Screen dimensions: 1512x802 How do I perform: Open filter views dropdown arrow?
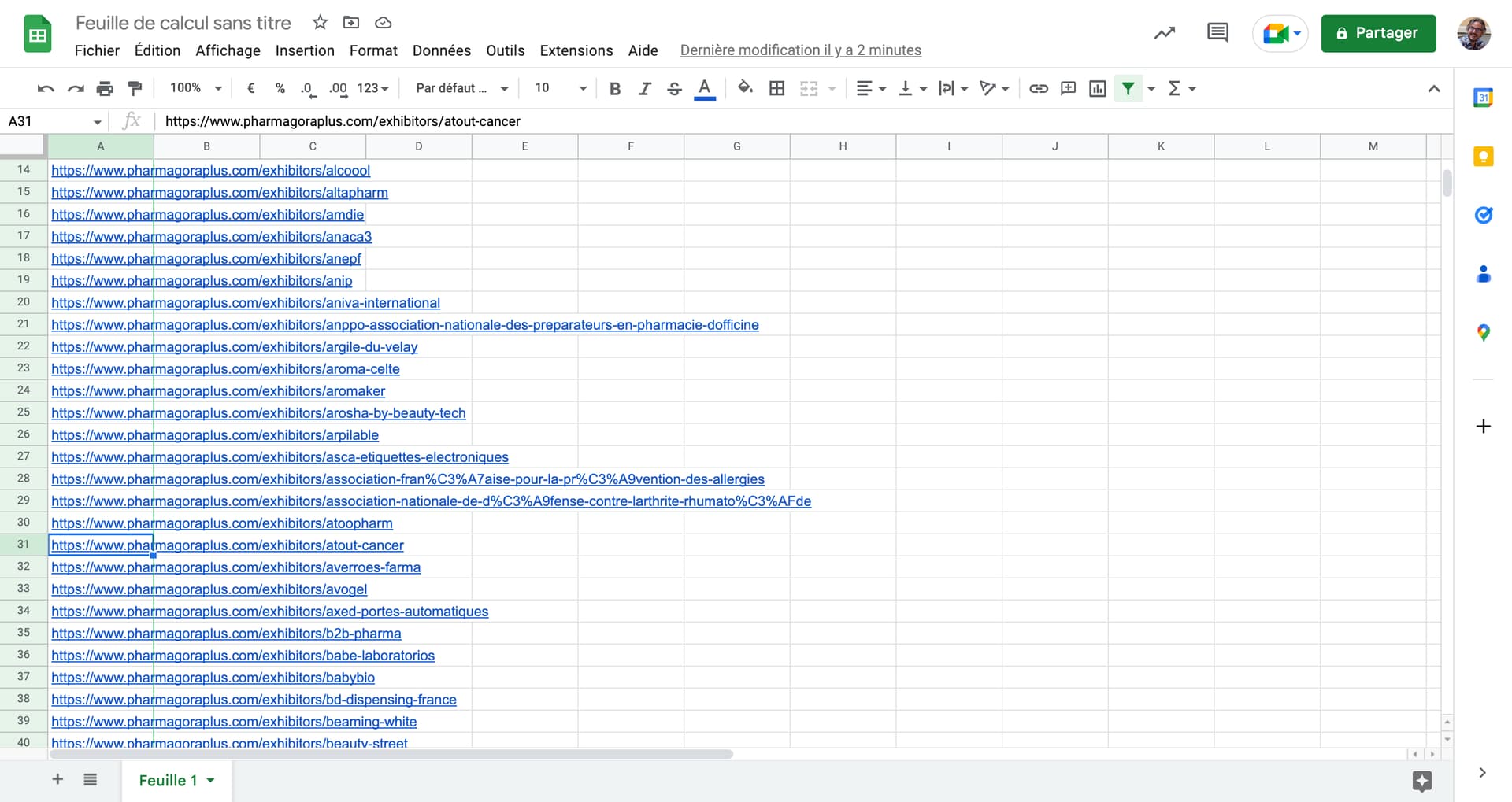tap(1151, 89)
